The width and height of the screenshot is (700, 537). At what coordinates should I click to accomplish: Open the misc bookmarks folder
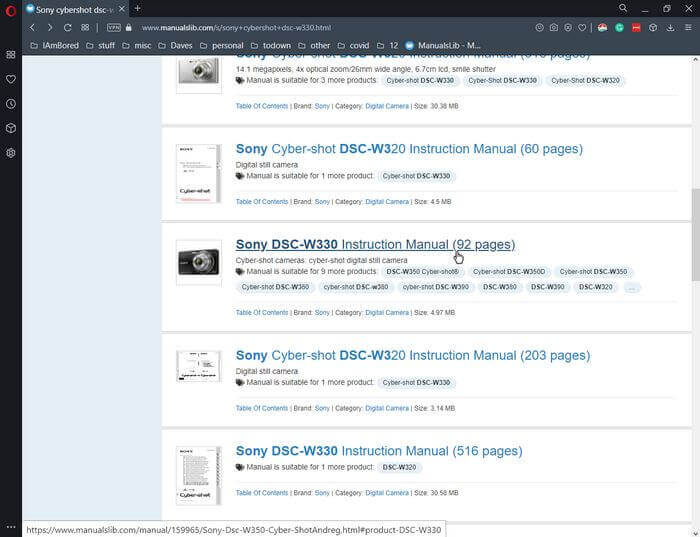(x=137, y=46)
